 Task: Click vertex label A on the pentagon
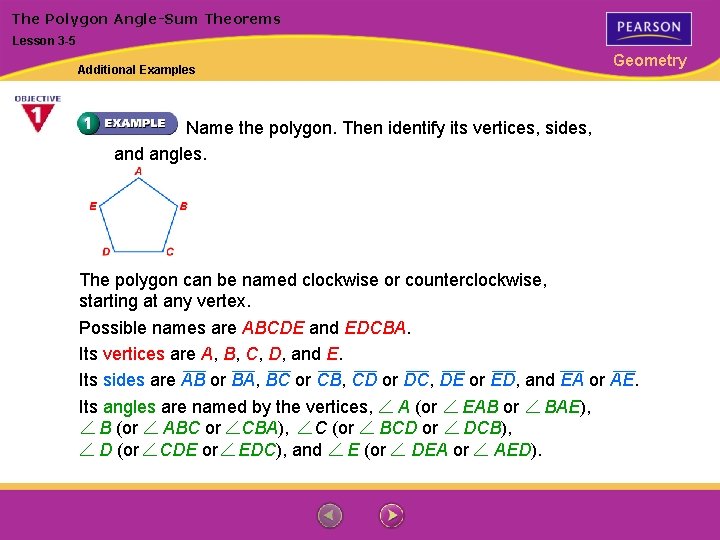138,171
